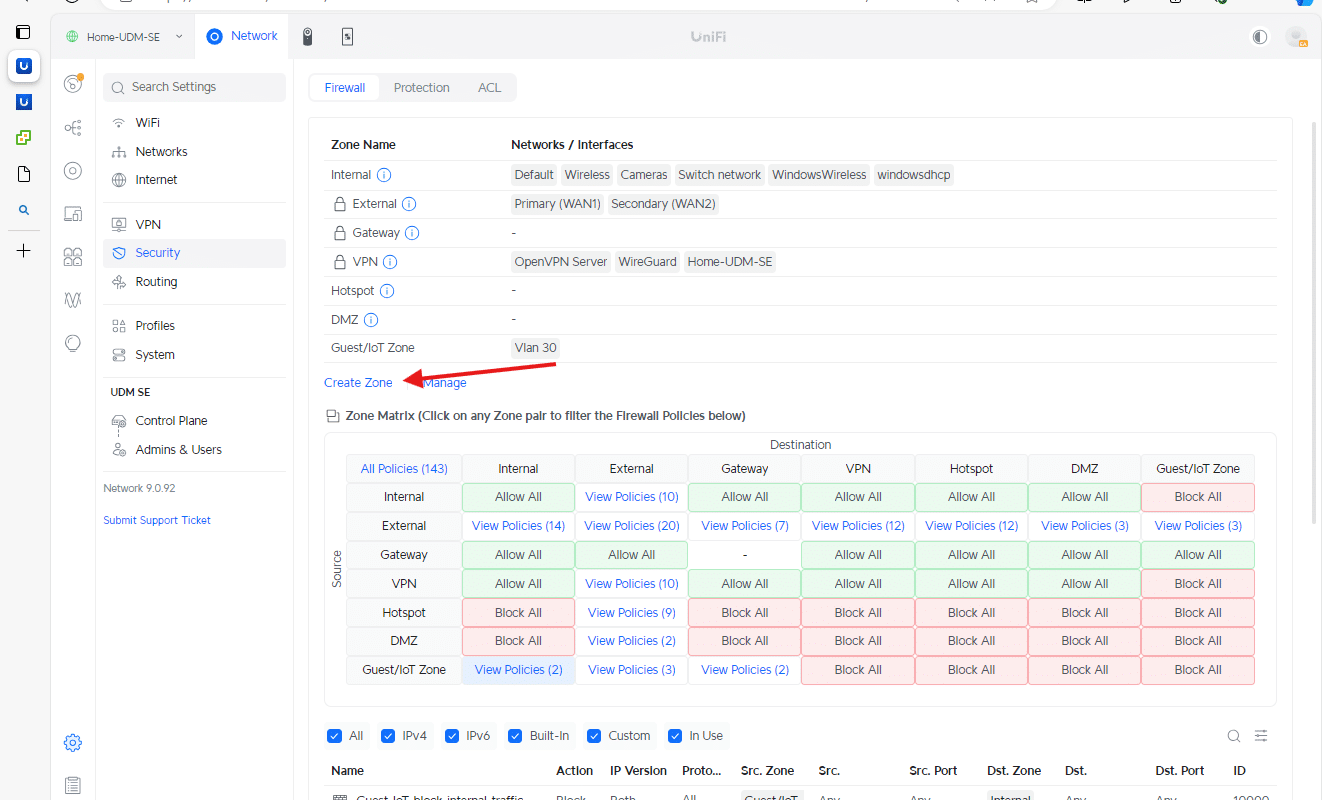Open the Topology icon in UniFi sidebar
1322x800 pixels.
tap(73, 127)
